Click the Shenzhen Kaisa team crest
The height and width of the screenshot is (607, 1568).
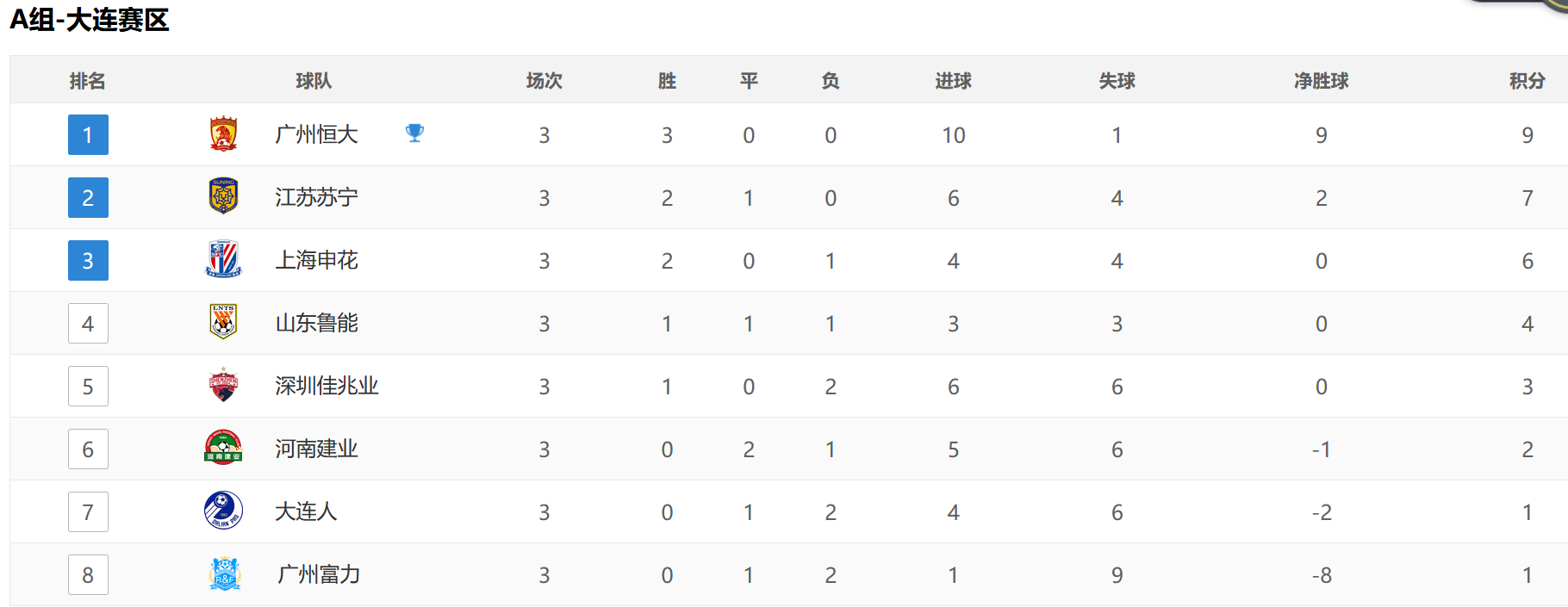click(224, 386)
